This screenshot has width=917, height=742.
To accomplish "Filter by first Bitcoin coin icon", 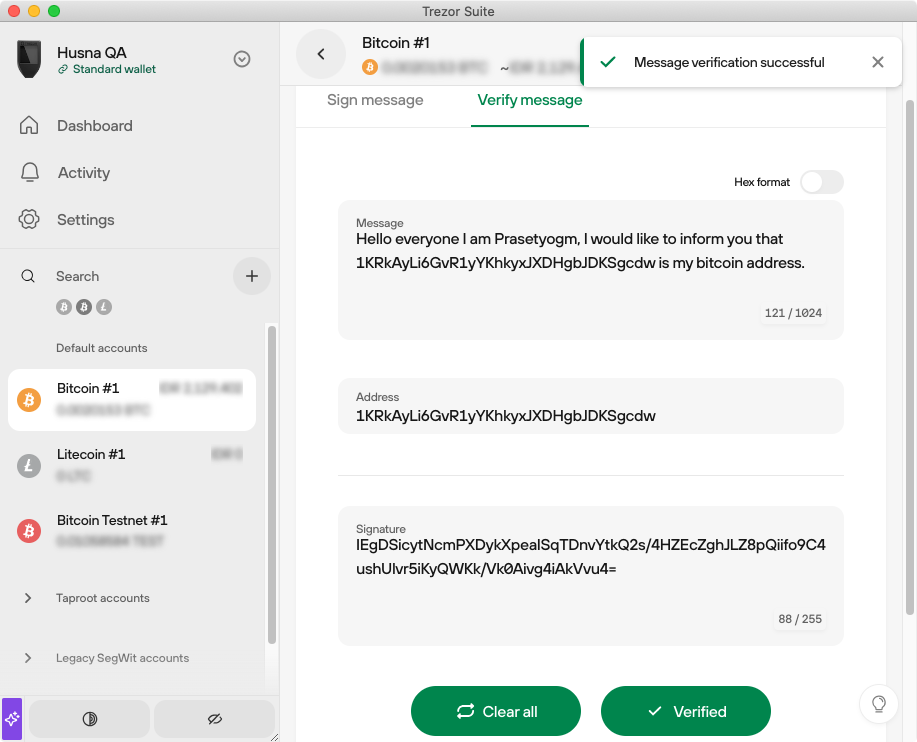I will 64,307.
